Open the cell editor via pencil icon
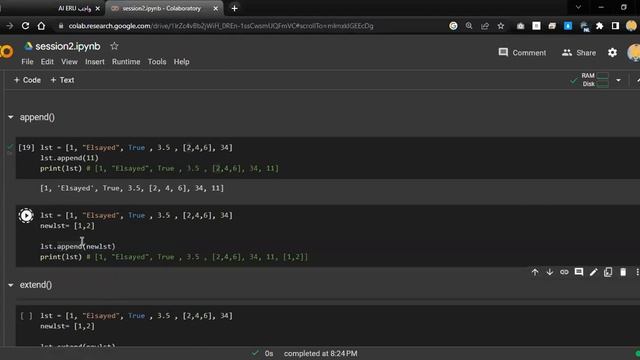This screenshot has width=640, height=360. (593, 272)
